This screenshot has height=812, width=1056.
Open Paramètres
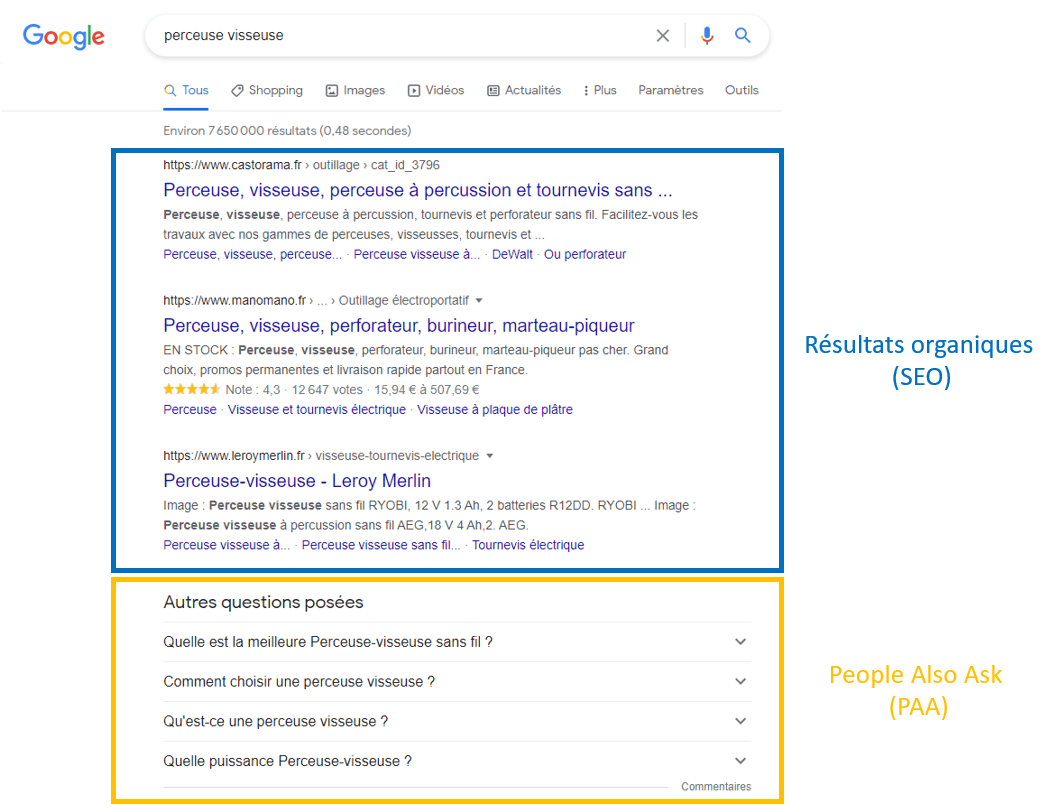coord(671,90)
